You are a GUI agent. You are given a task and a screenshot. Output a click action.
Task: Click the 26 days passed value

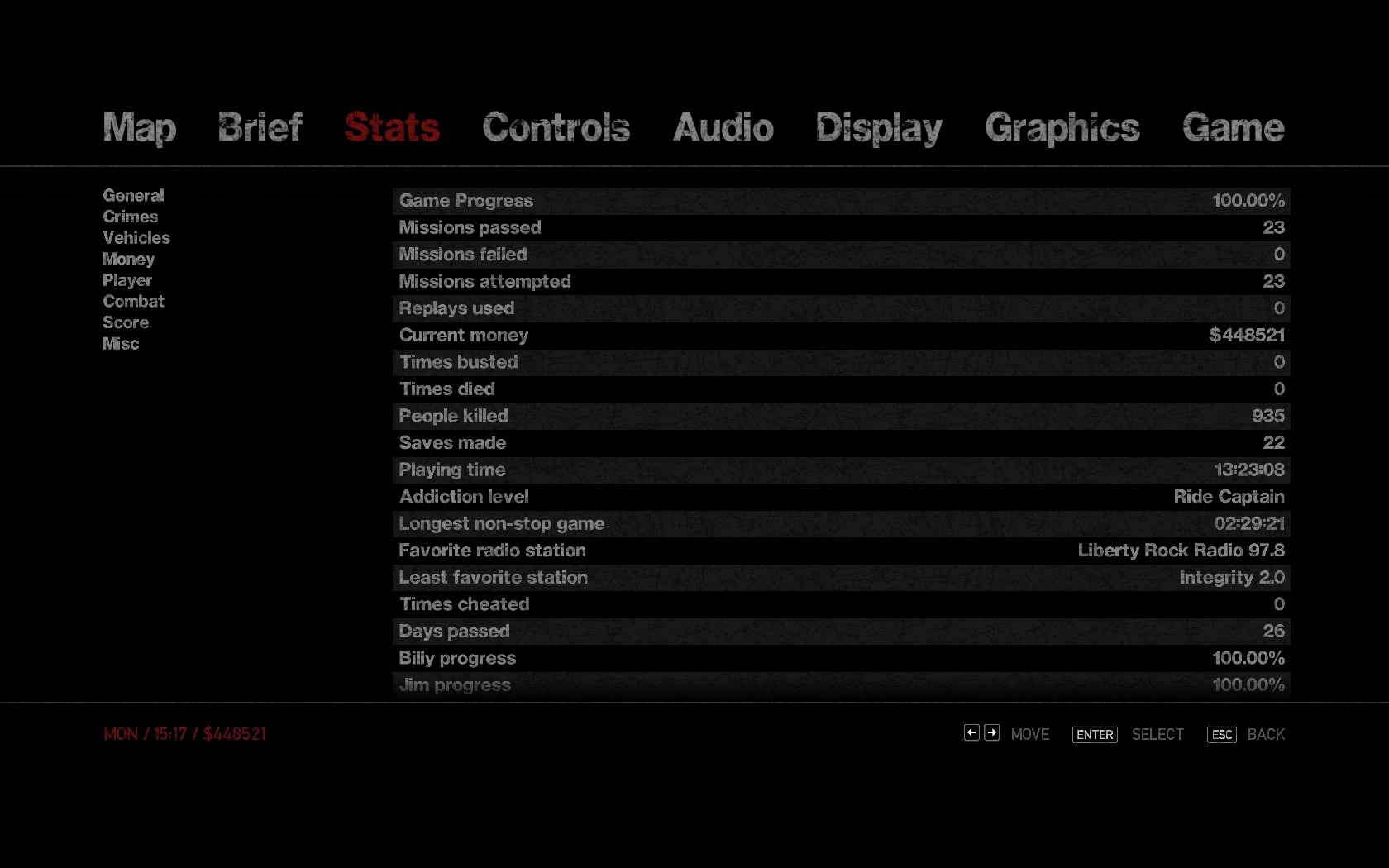pos(1274,631)
